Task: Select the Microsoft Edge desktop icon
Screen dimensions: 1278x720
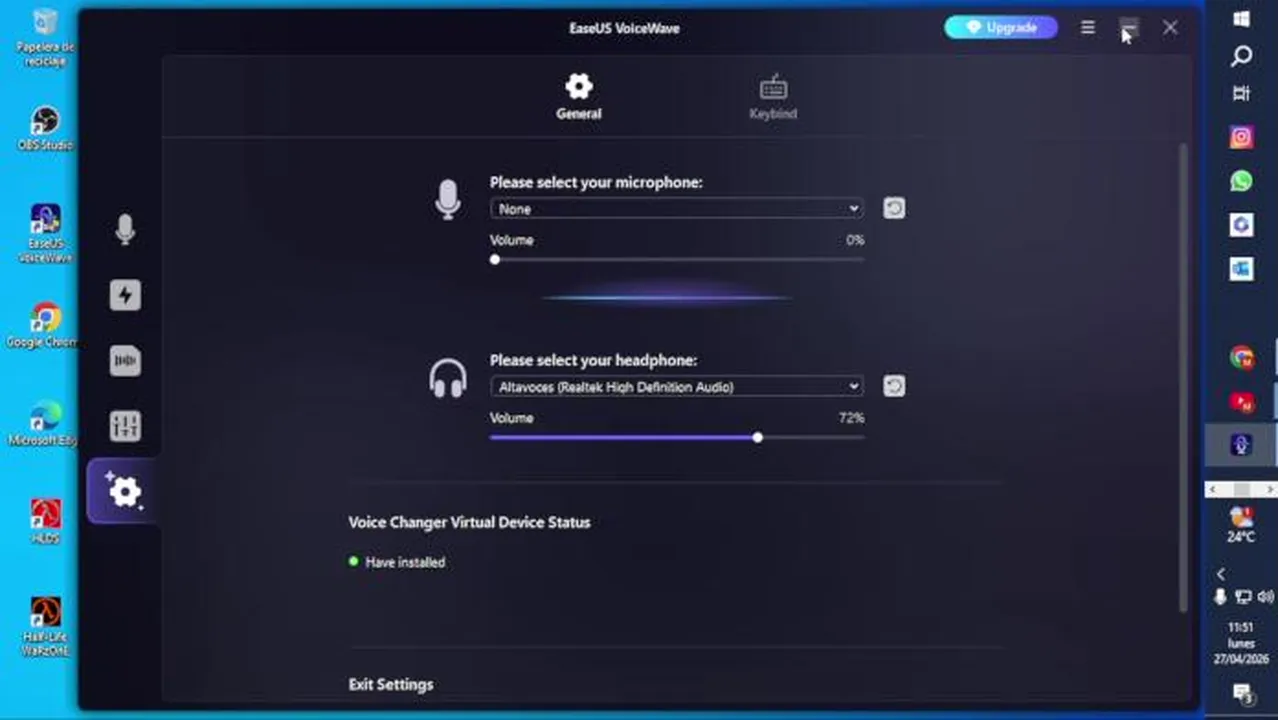Action: (44, 424)
